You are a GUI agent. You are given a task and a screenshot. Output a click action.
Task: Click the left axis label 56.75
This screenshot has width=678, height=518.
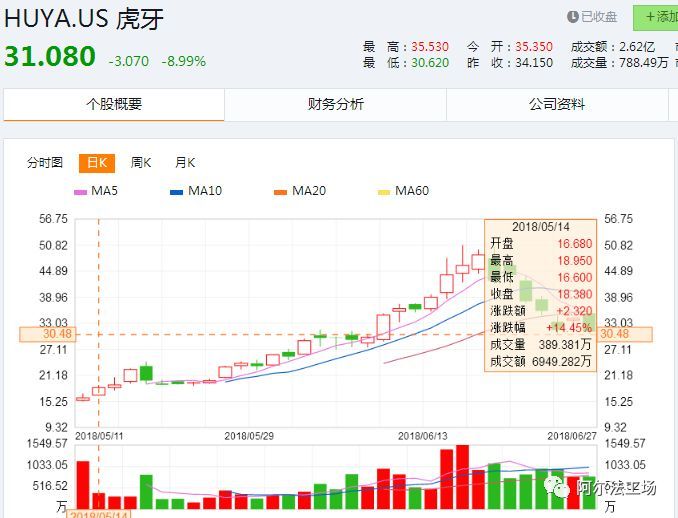tap(53, 219)
